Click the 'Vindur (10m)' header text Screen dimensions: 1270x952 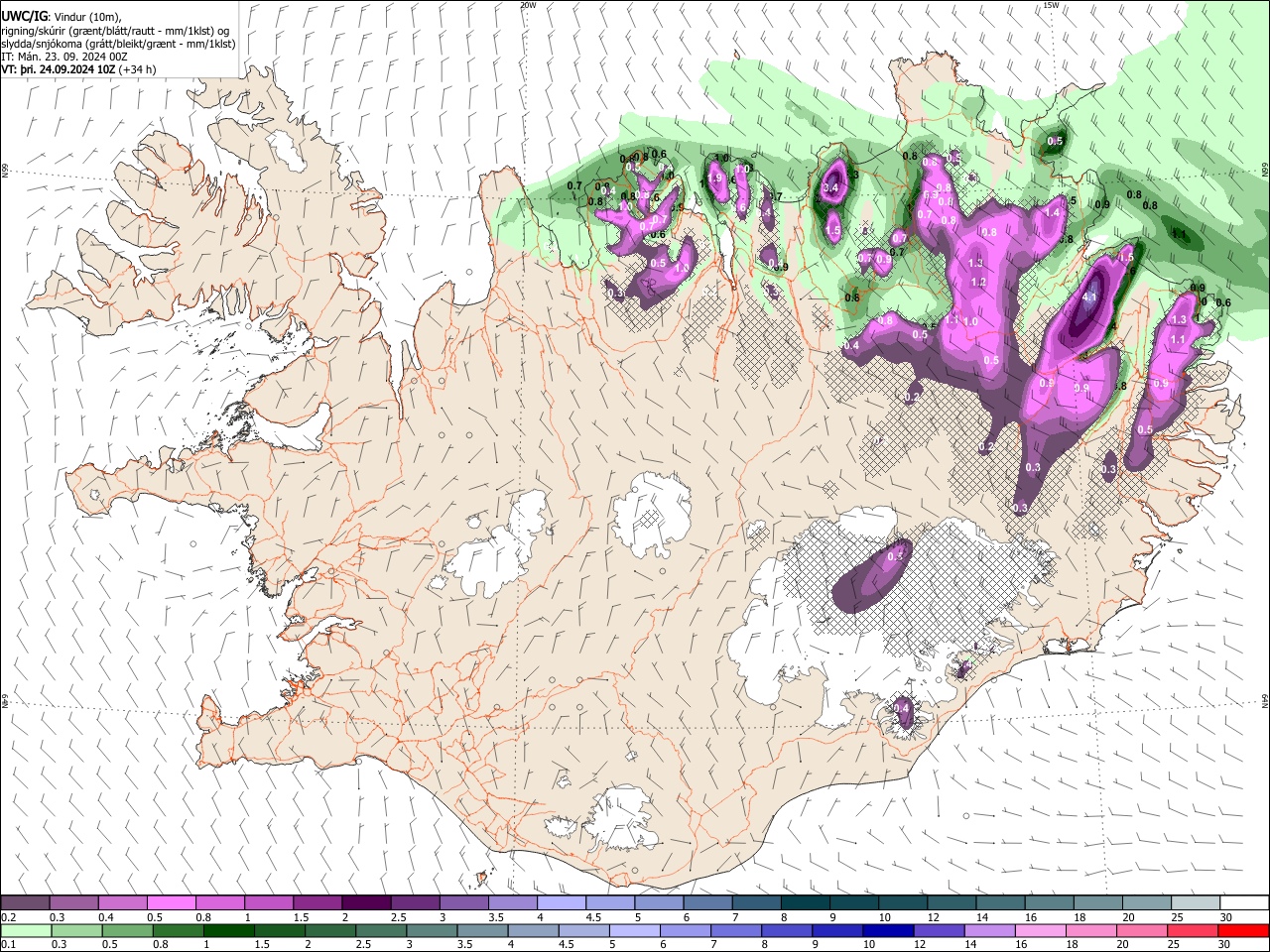click(86, 17)
